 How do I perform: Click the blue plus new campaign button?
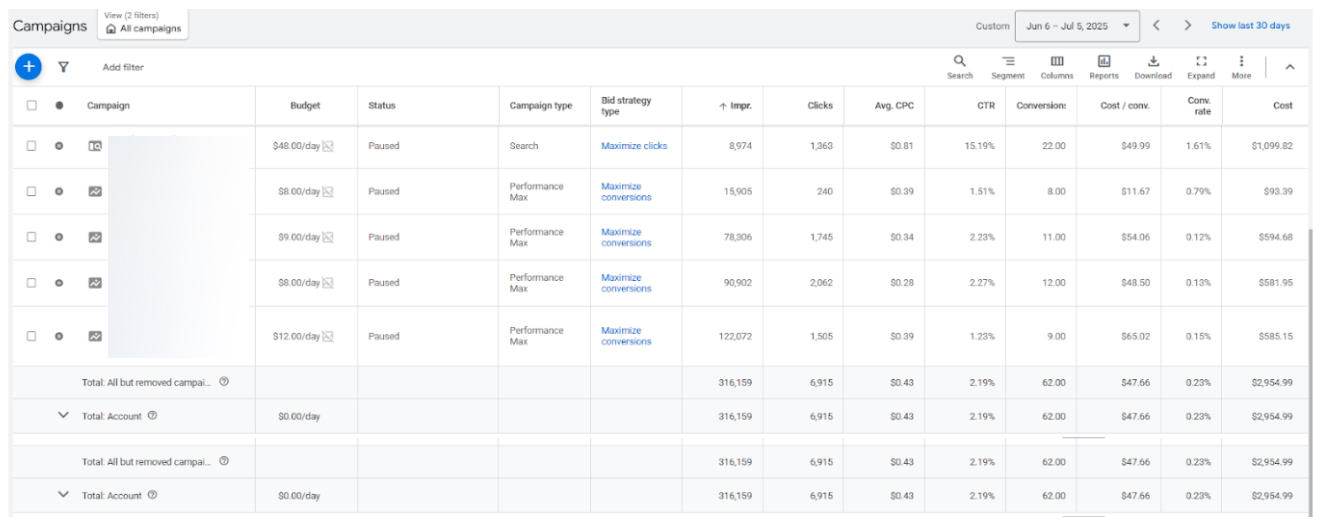[28, 67]
